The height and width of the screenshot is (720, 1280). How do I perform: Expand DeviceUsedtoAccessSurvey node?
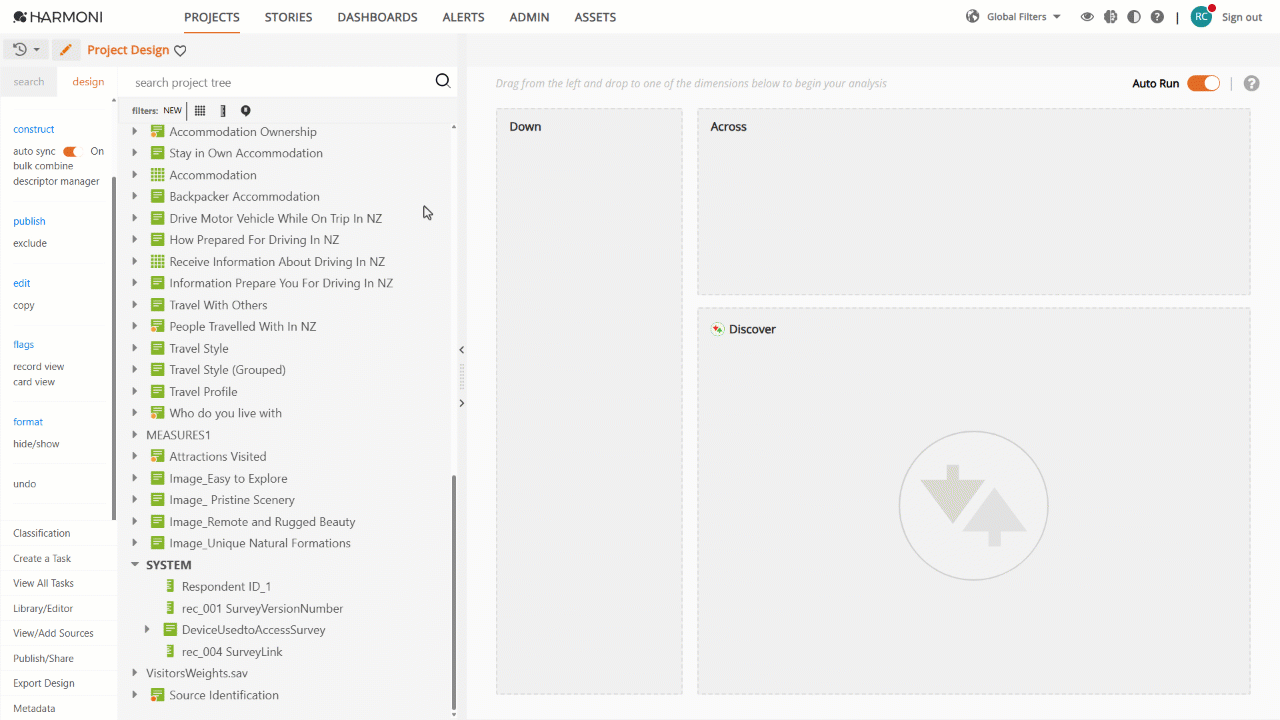coord(147,630)
